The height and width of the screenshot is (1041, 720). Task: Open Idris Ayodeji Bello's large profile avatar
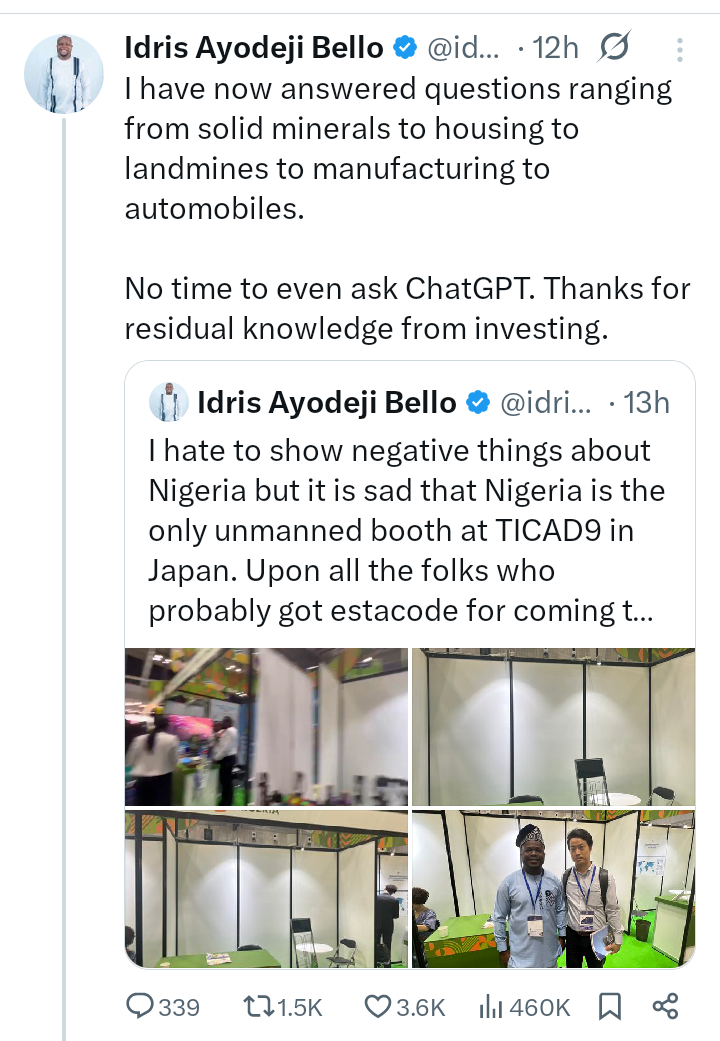tap(63, 73)
